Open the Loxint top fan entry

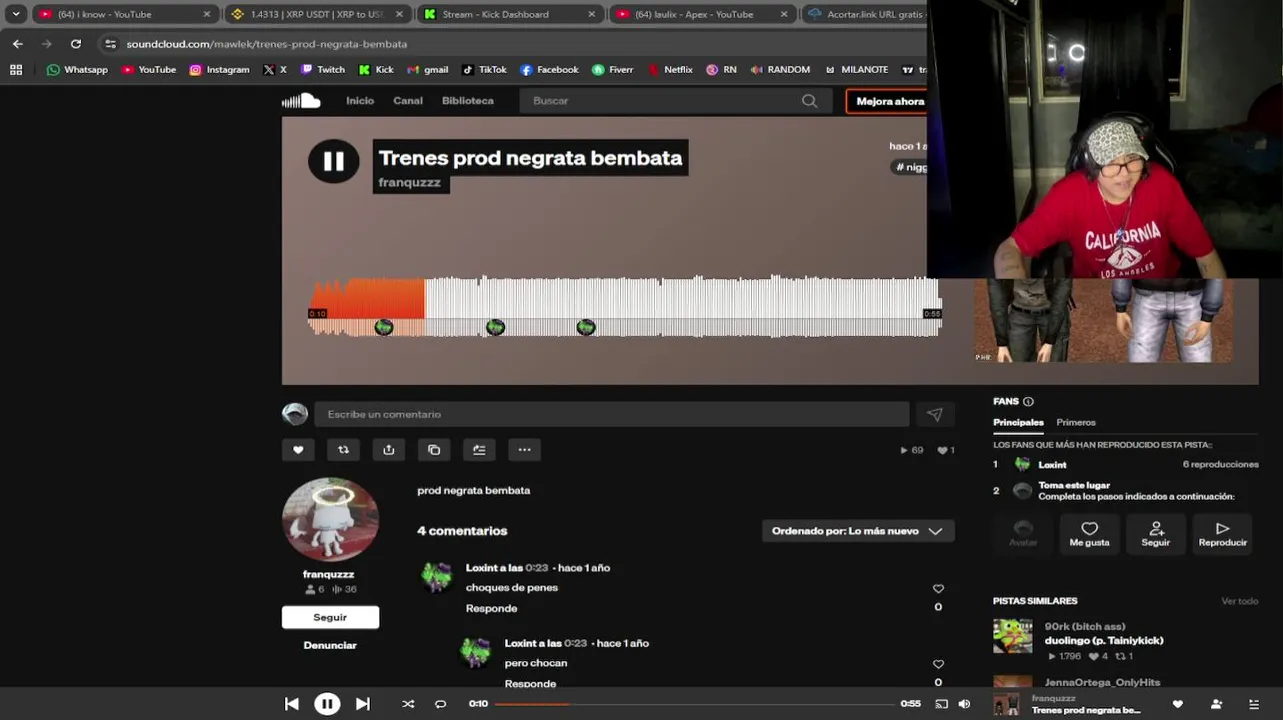(x=1052, y=465)
